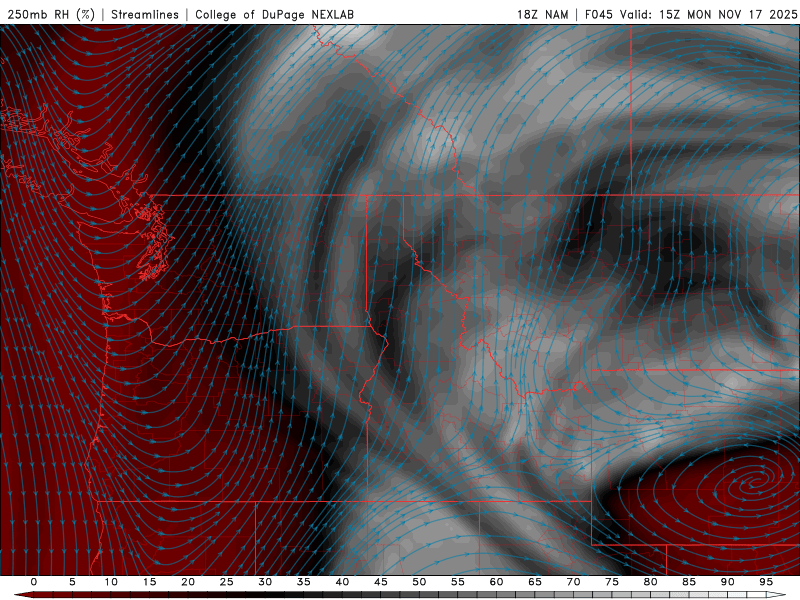The image size is (800, 600).
Task: Click the dark red left tip of colorbar
Action: pyautogui.click(x=23, y=595)
